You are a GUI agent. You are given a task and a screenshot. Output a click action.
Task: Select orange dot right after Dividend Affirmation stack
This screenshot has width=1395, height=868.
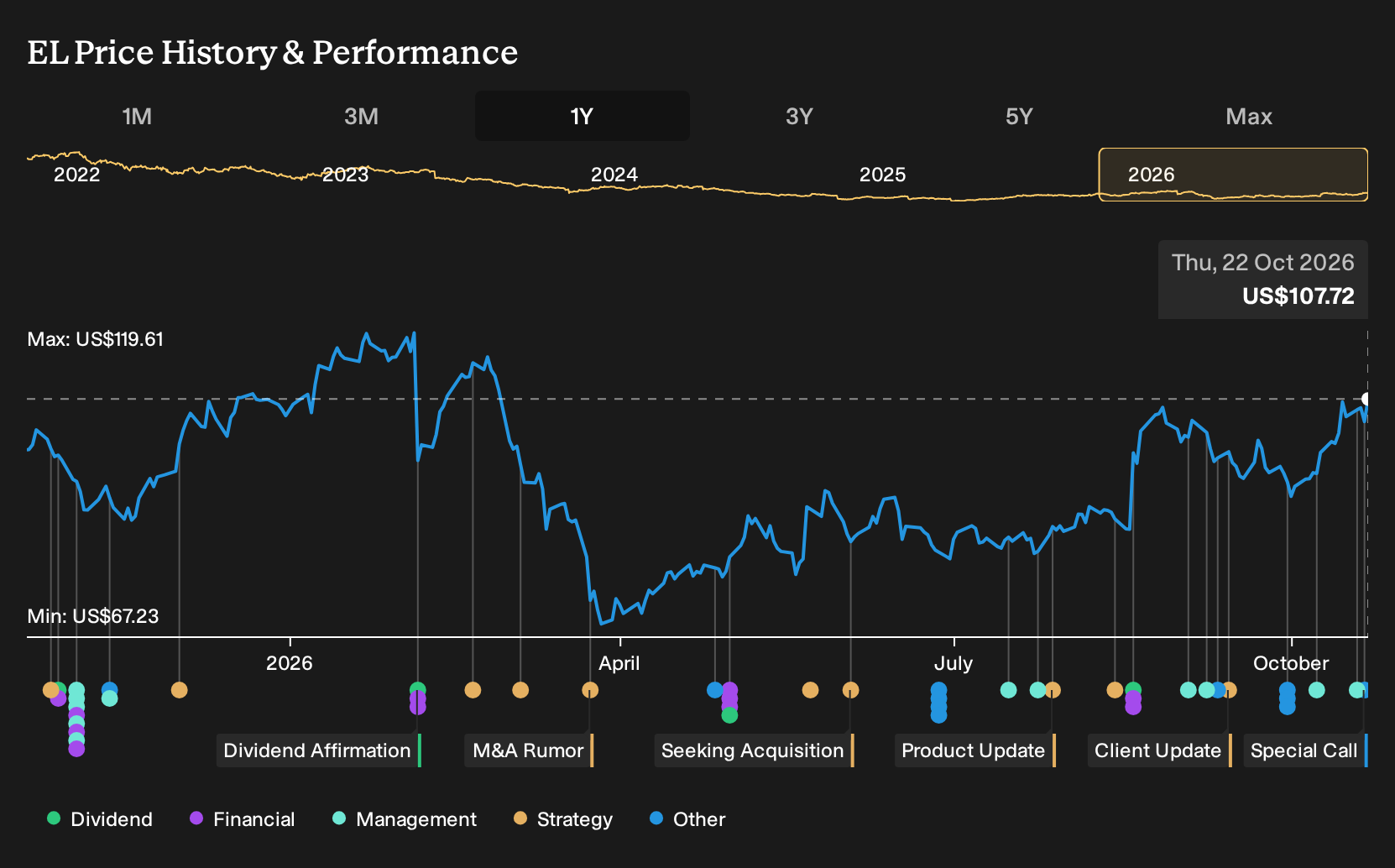tap(473, 690)
